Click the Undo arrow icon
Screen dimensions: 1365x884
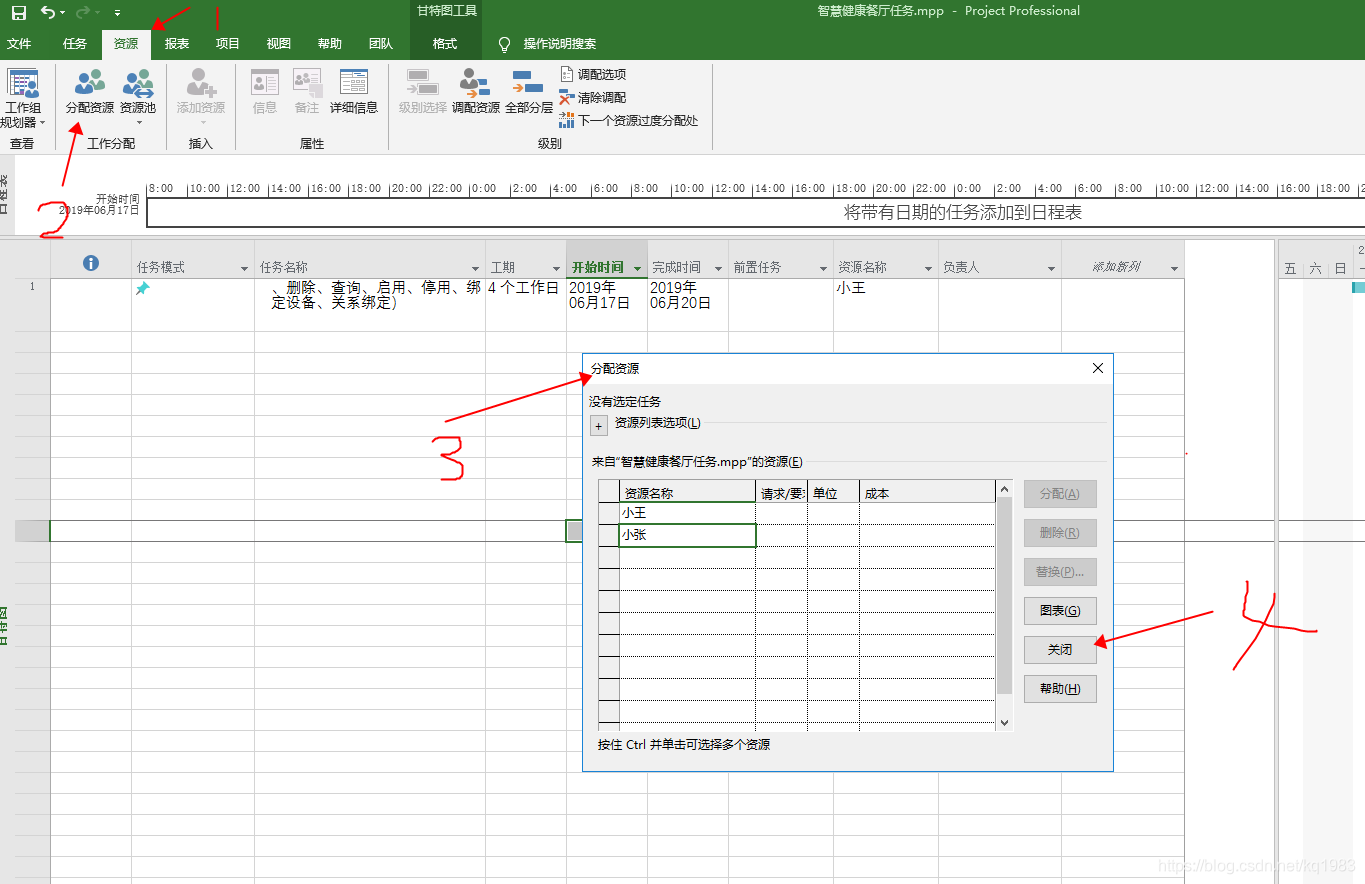coord(48,12)
